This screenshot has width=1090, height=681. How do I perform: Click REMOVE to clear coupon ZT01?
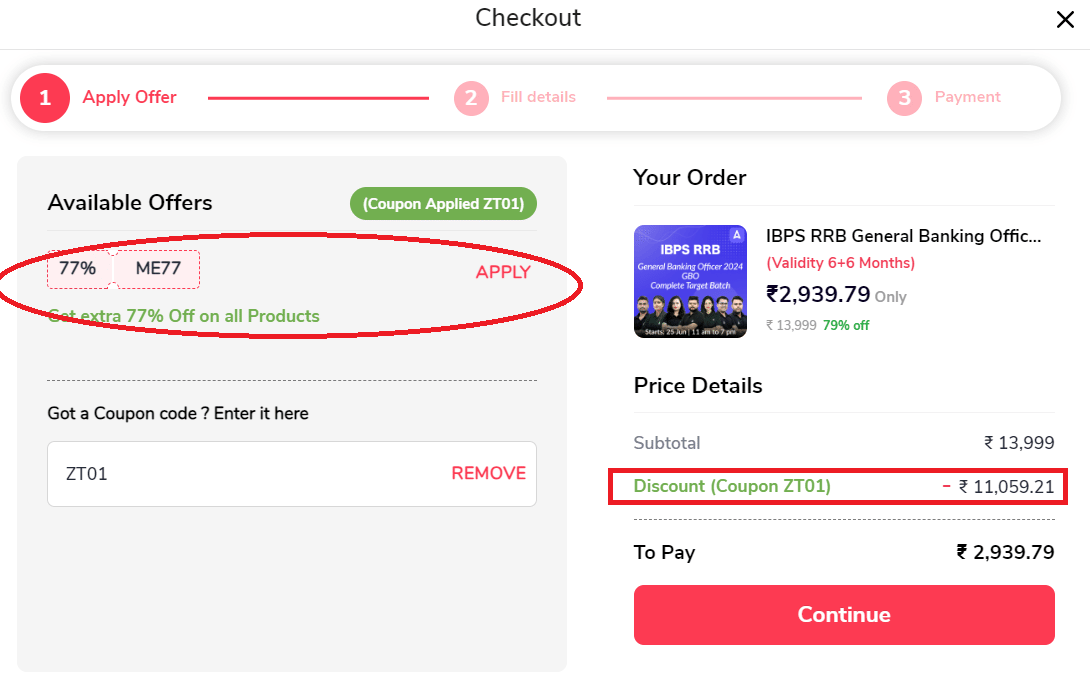(x=488, y=473)
